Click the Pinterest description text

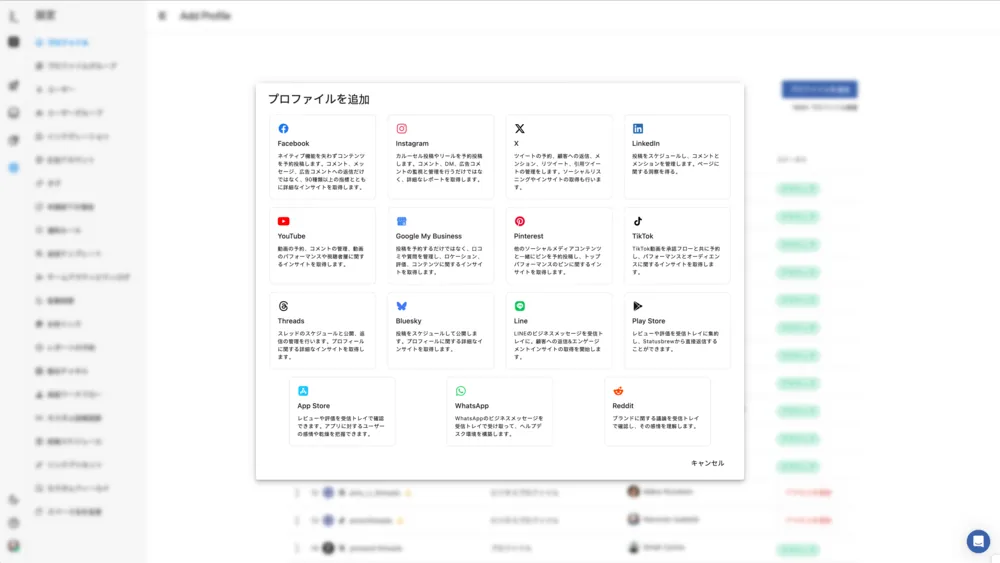557,260
